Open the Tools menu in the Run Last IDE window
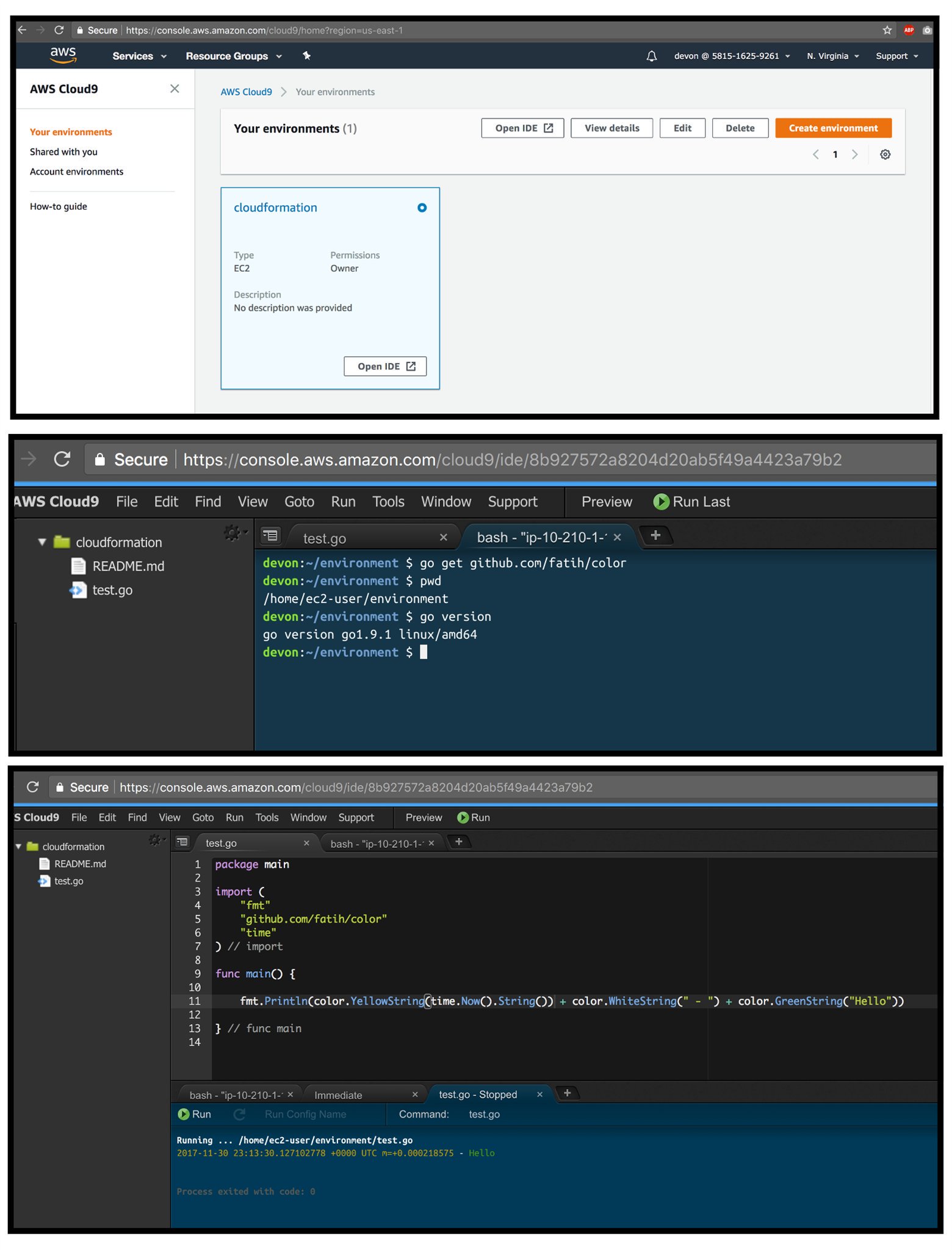 [388, 502]
